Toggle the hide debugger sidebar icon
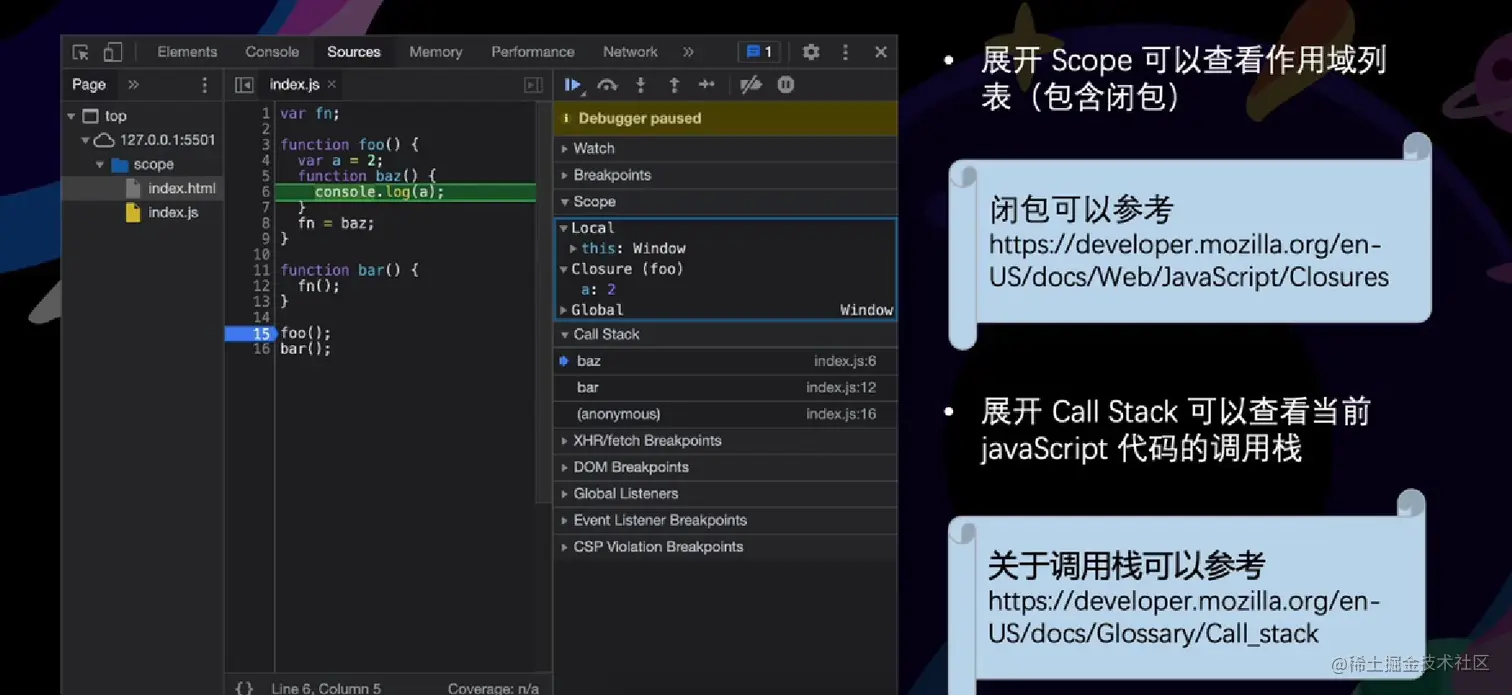This screenshot has height=695, width=1512. pos(534,85)
